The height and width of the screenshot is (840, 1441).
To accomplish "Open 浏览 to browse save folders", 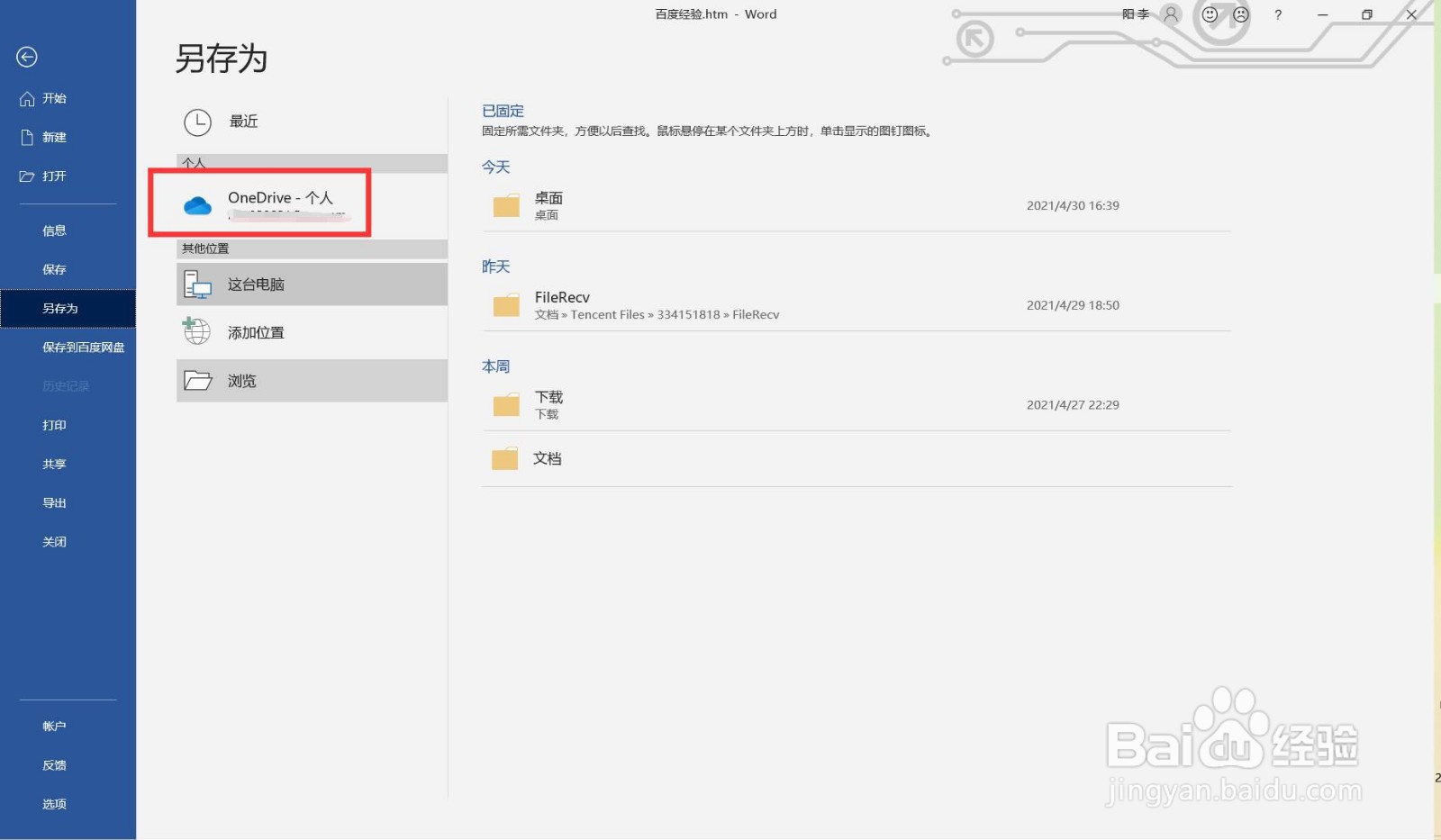I will point(242,380).
